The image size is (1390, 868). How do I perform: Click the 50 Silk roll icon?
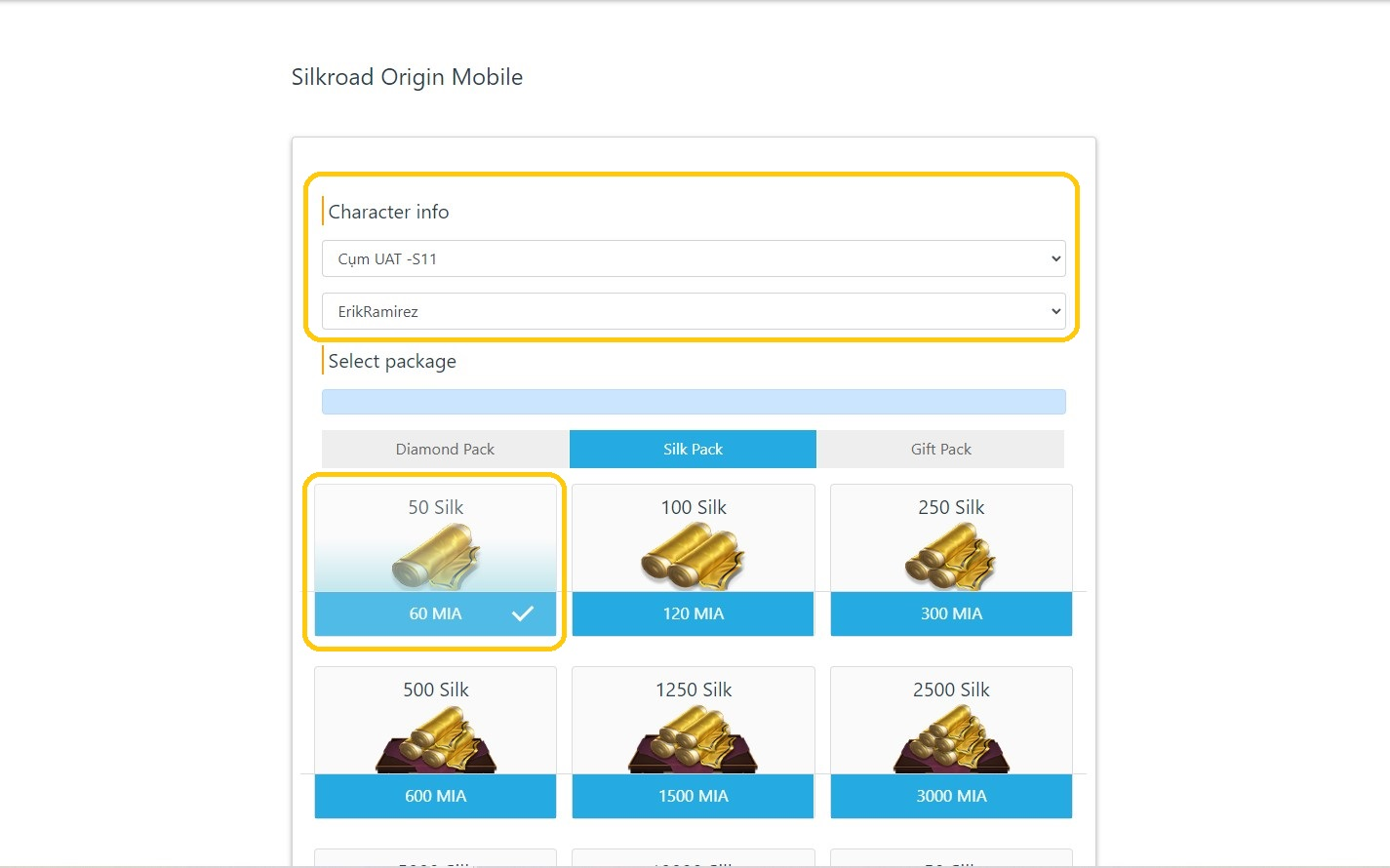435,558
